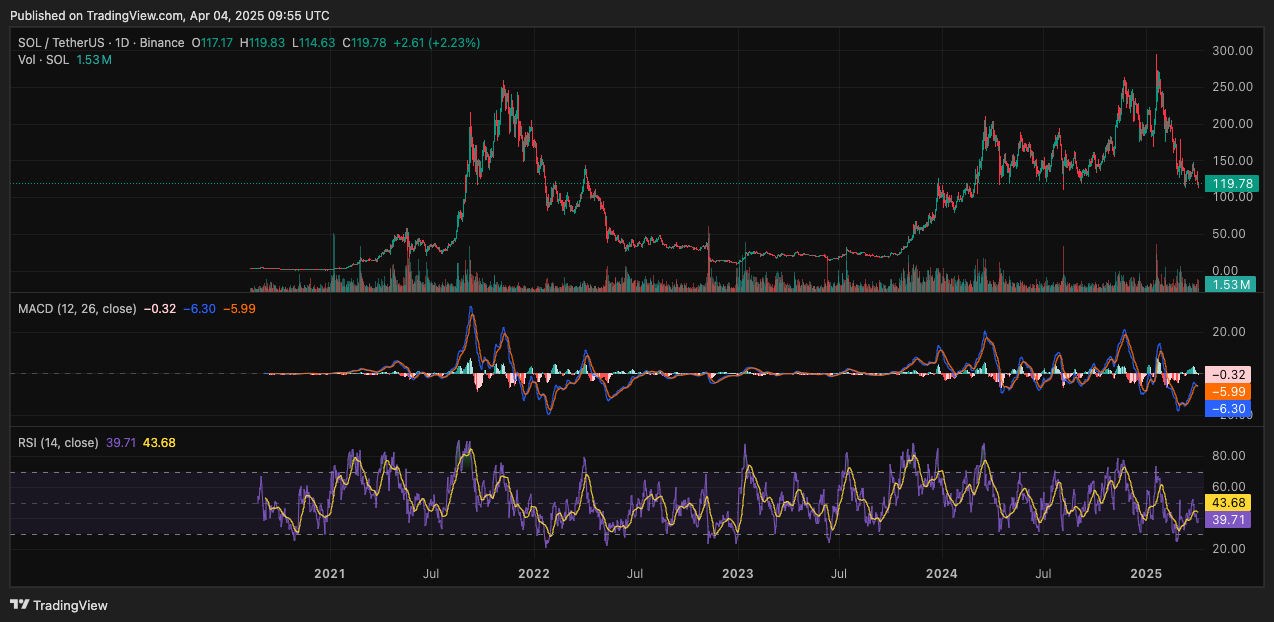The image size is (1274, 622).
Task: Click the 2025 label on time axis
Action: [1145, 574]
